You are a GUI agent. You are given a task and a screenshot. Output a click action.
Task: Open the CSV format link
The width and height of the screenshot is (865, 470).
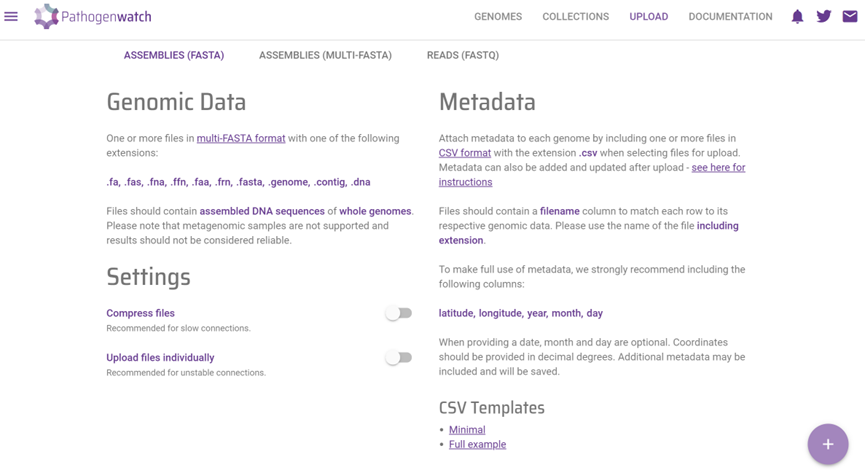pos(464,153)
